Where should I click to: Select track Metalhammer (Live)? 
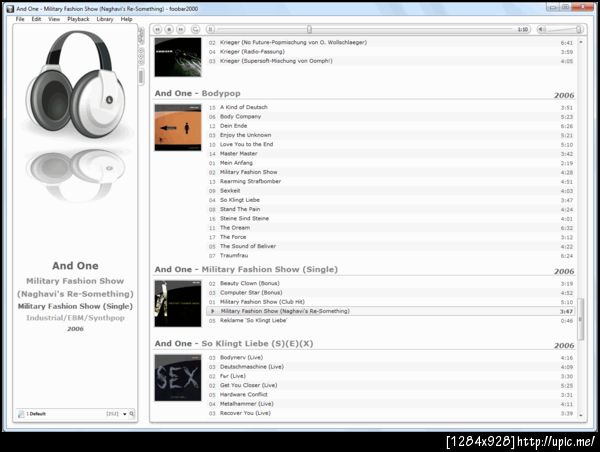(x=390, y=404)
